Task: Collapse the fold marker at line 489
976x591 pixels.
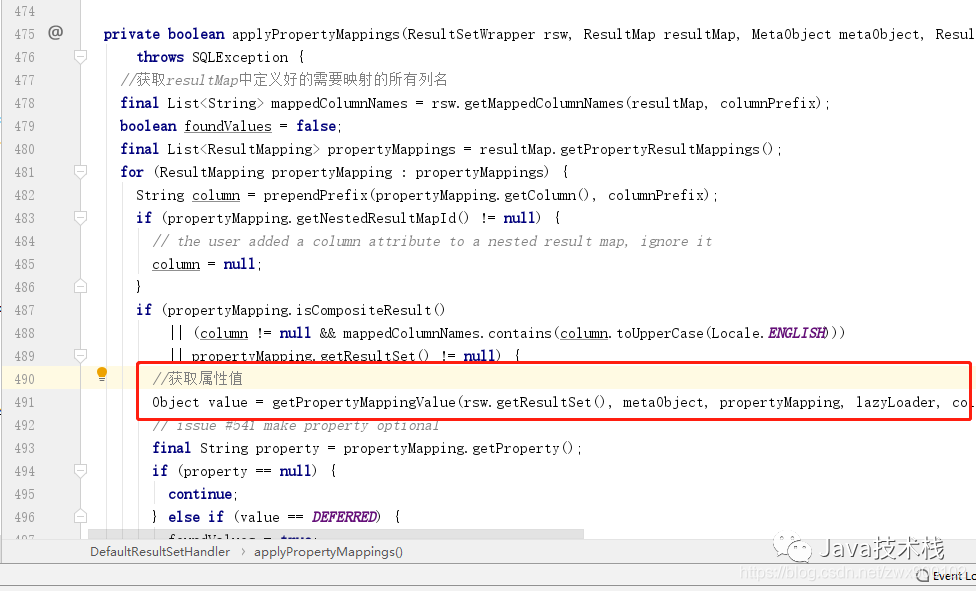Action: [80, 356]
